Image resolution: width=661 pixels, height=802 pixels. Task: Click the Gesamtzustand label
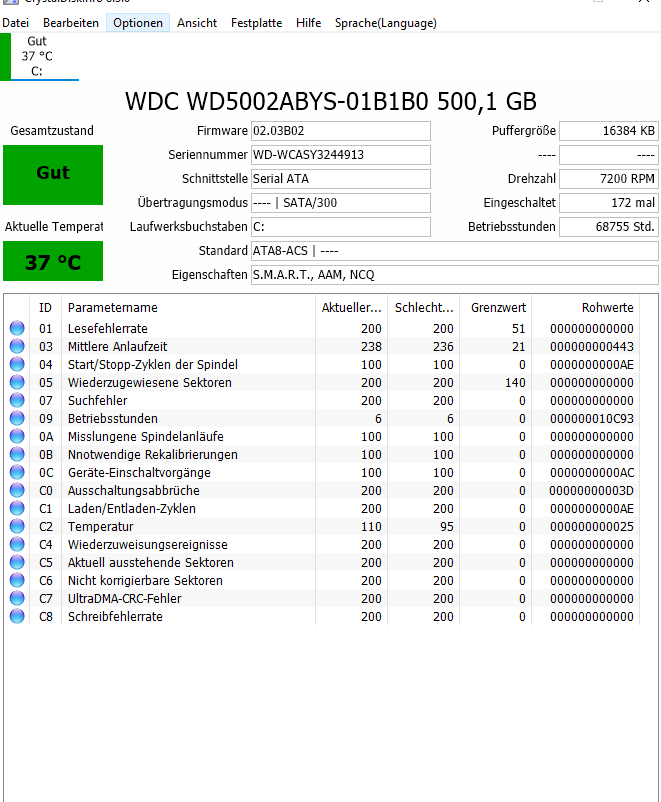tap(52, 131)
